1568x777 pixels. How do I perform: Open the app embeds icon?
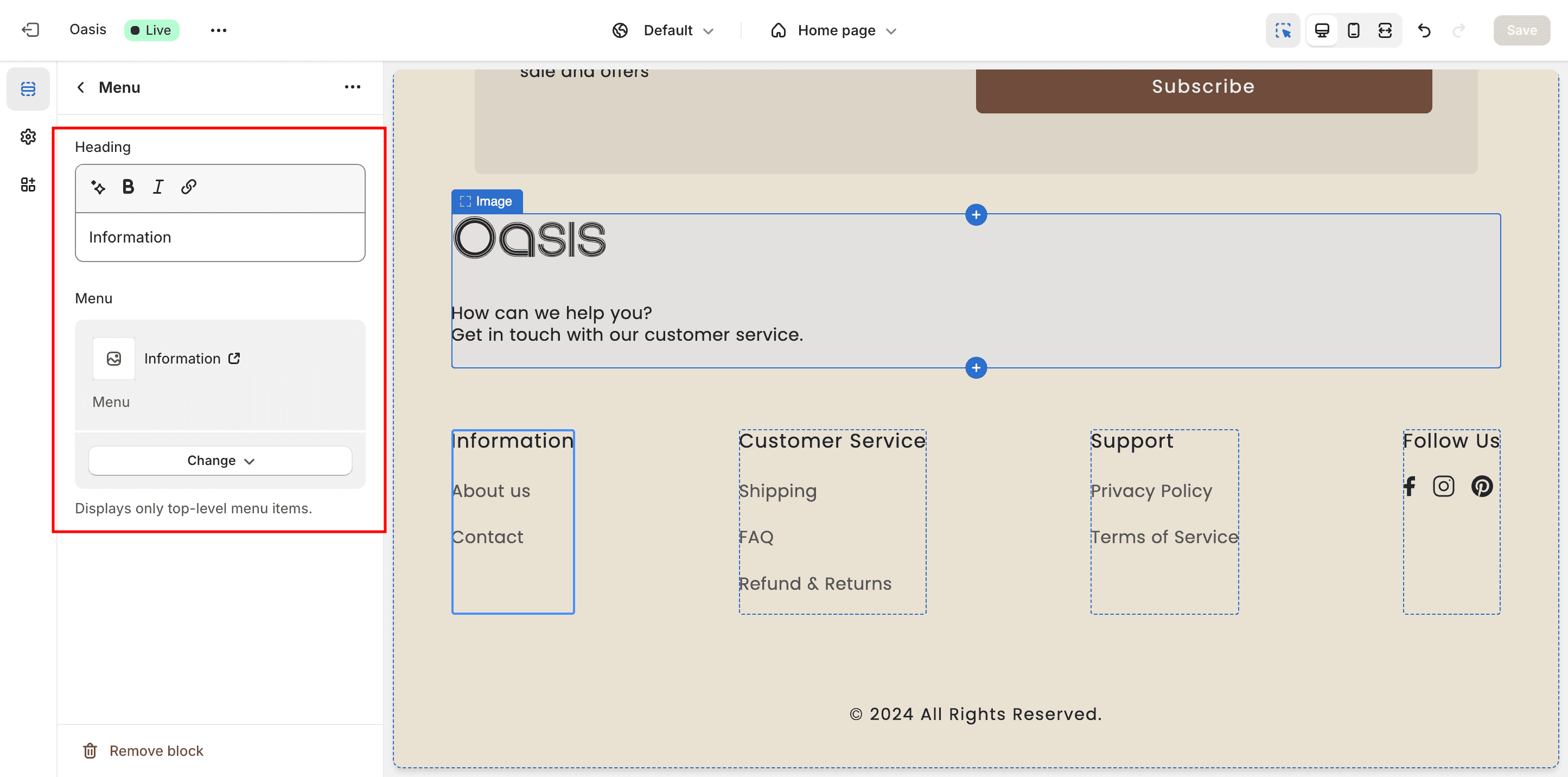(28, 184)
